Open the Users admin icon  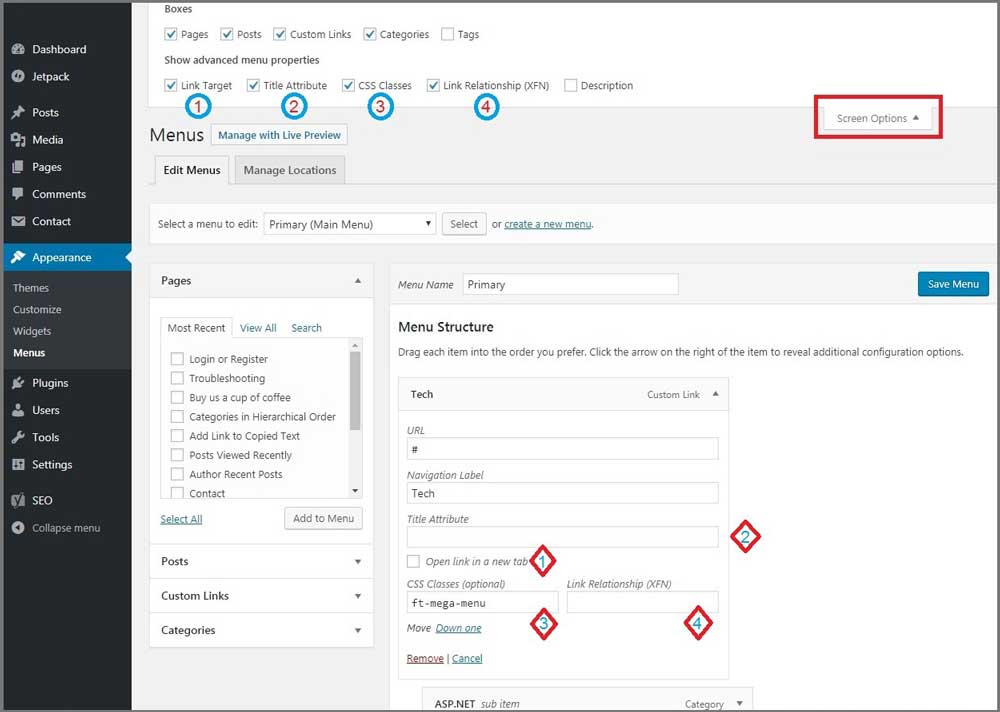(x=17, y=410)
